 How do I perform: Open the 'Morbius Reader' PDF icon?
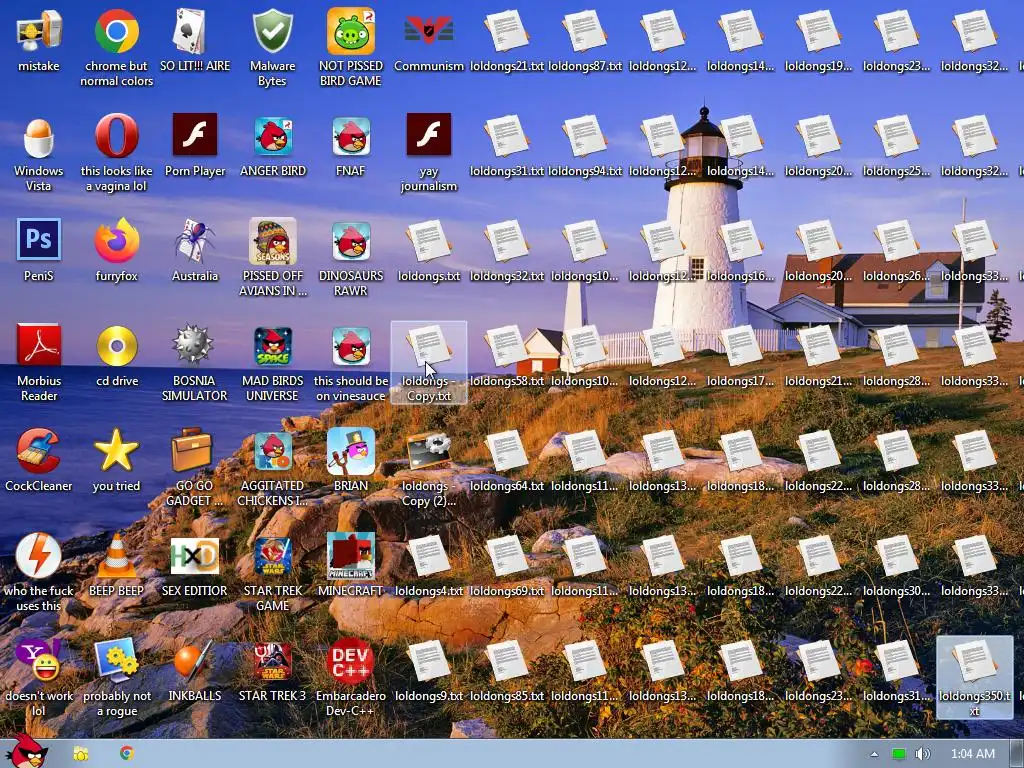[39, 345]
